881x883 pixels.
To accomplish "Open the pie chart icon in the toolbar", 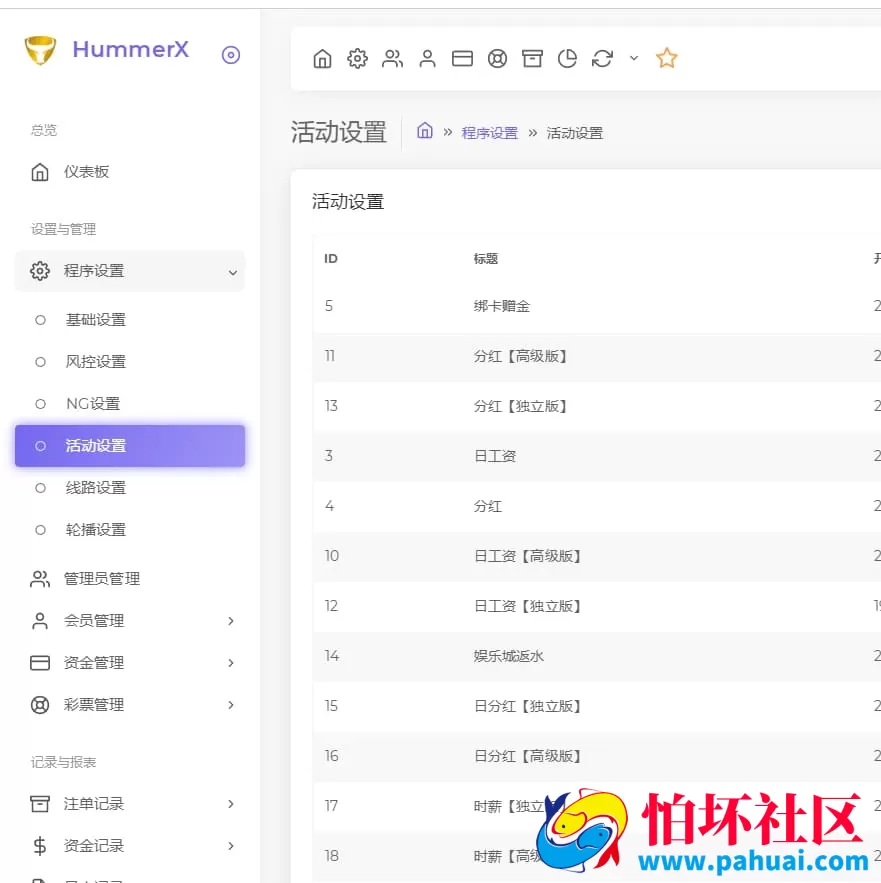I will [x=567, y=58].
